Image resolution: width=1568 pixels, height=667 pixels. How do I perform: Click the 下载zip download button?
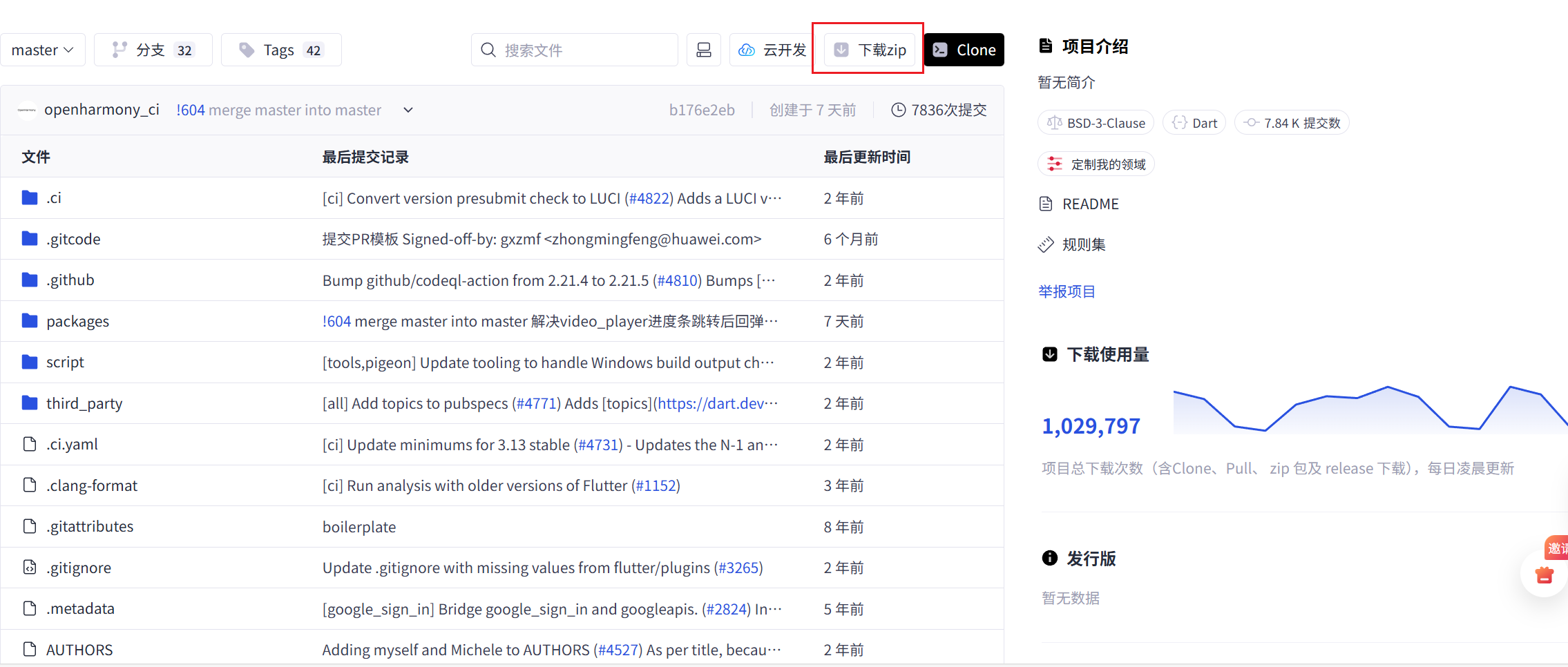869,50
